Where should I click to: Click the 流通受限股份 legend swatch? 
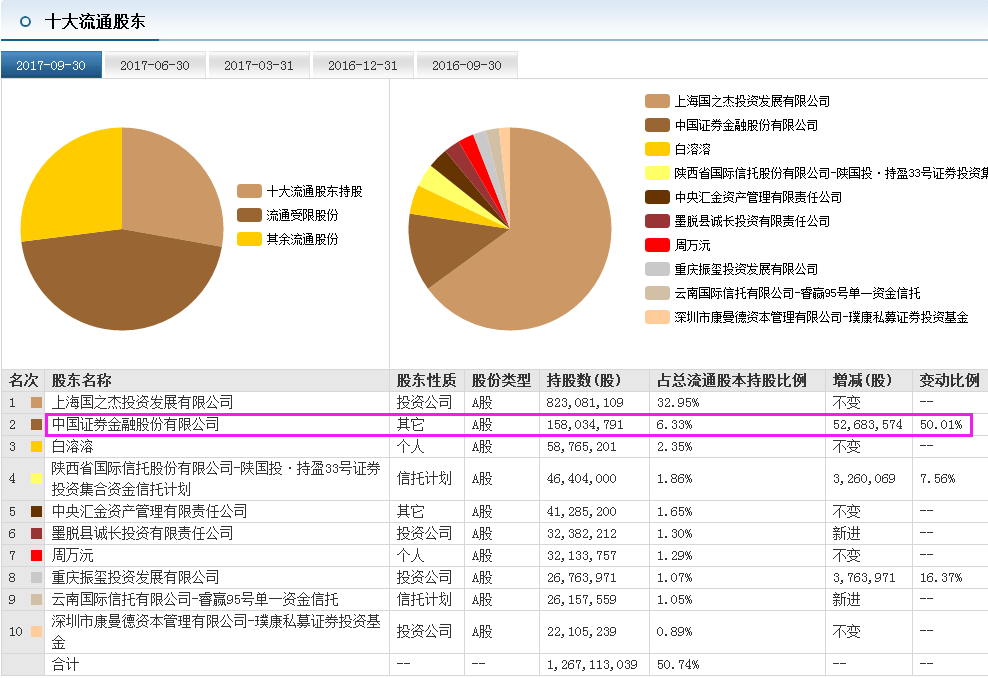click(x=249, y=215)
